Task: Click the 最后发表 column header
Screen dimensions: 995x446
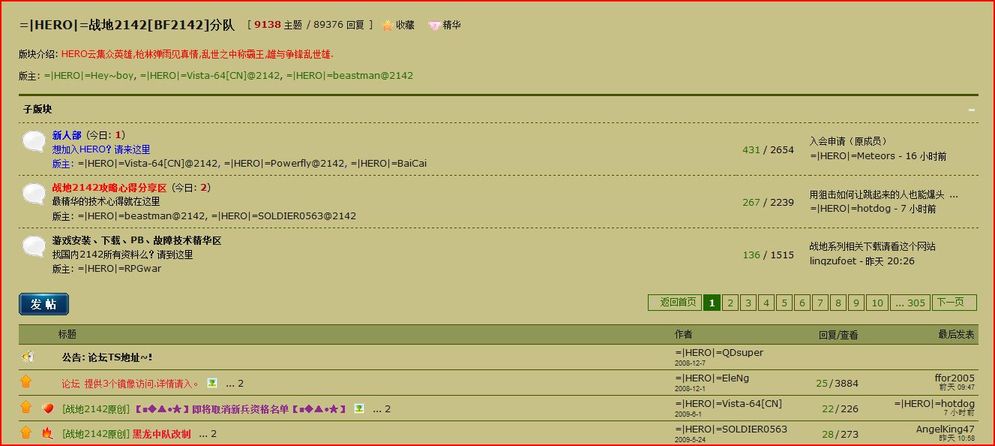Action: tap(957, 334)
